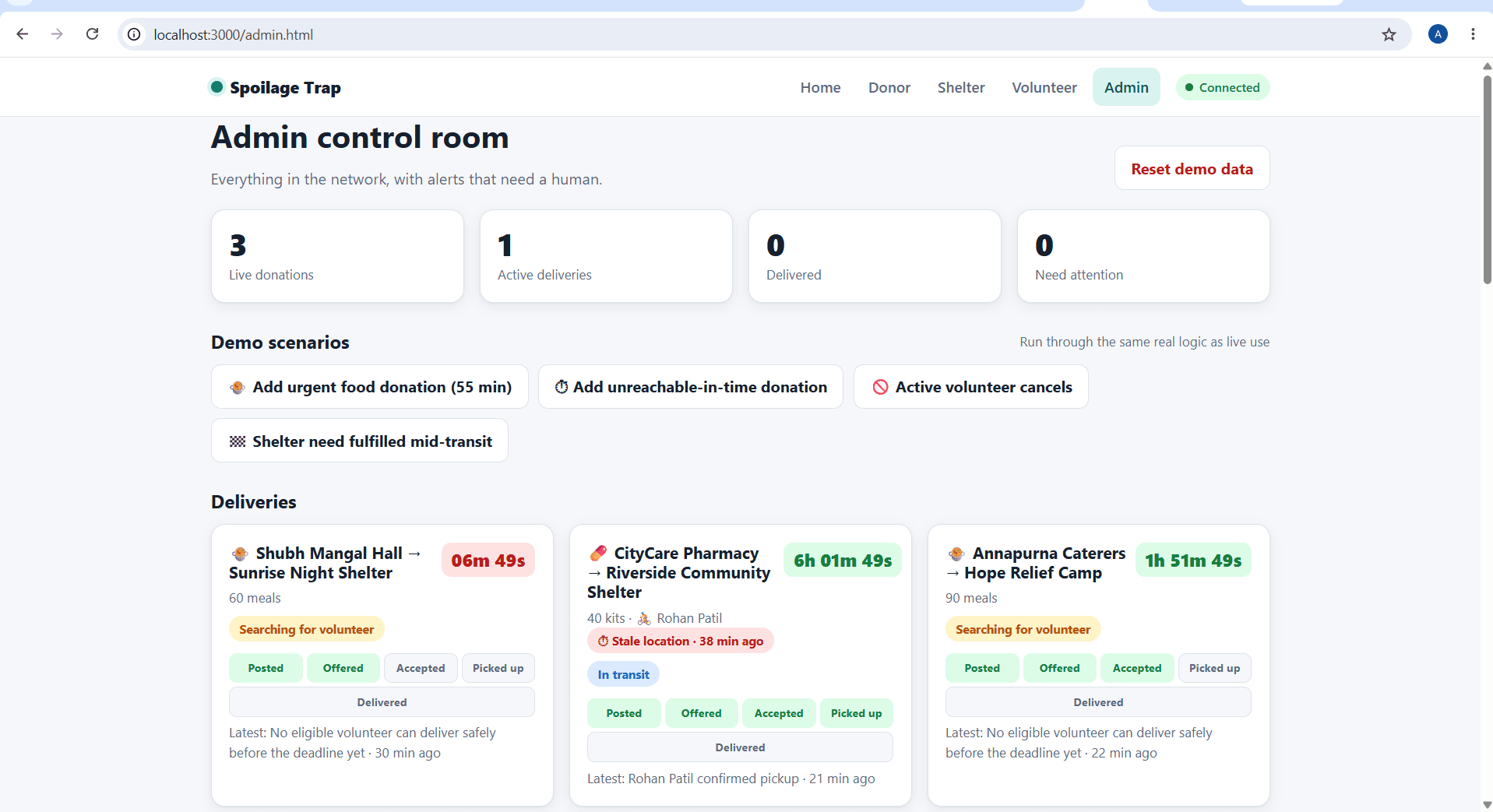Viewport: 1493px width, 812px height.
Task: Click the 6h 01m 49s countdown timer
Action: pyautogui.click(x=843, y=561)
